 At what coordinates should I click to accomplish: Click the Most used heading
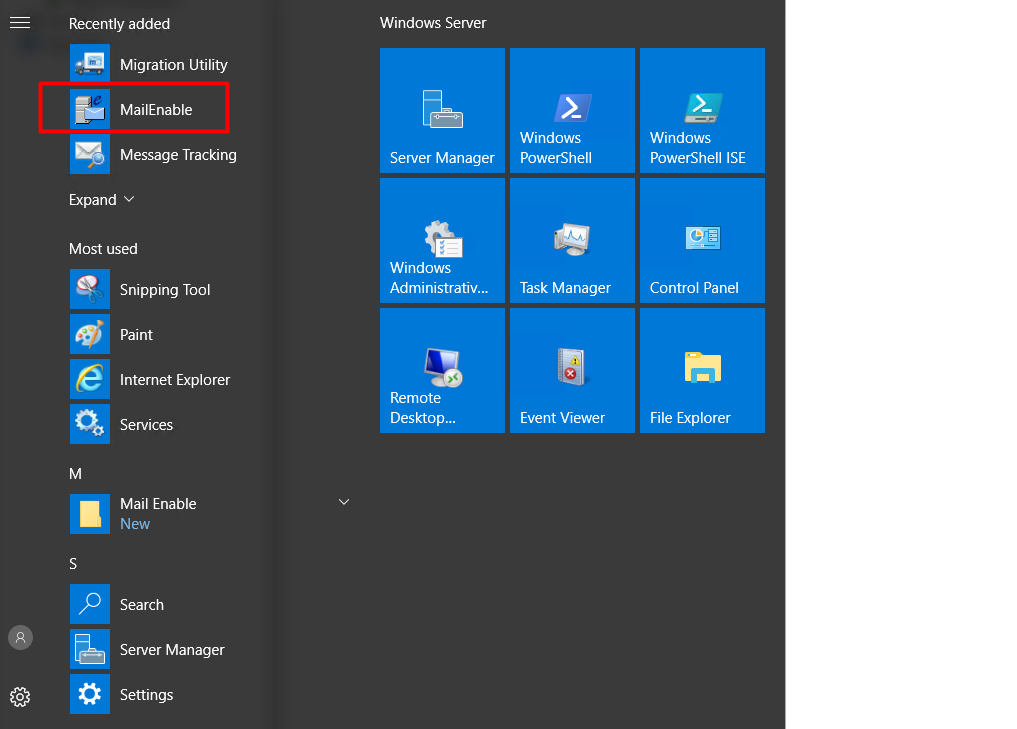point(103,249)
